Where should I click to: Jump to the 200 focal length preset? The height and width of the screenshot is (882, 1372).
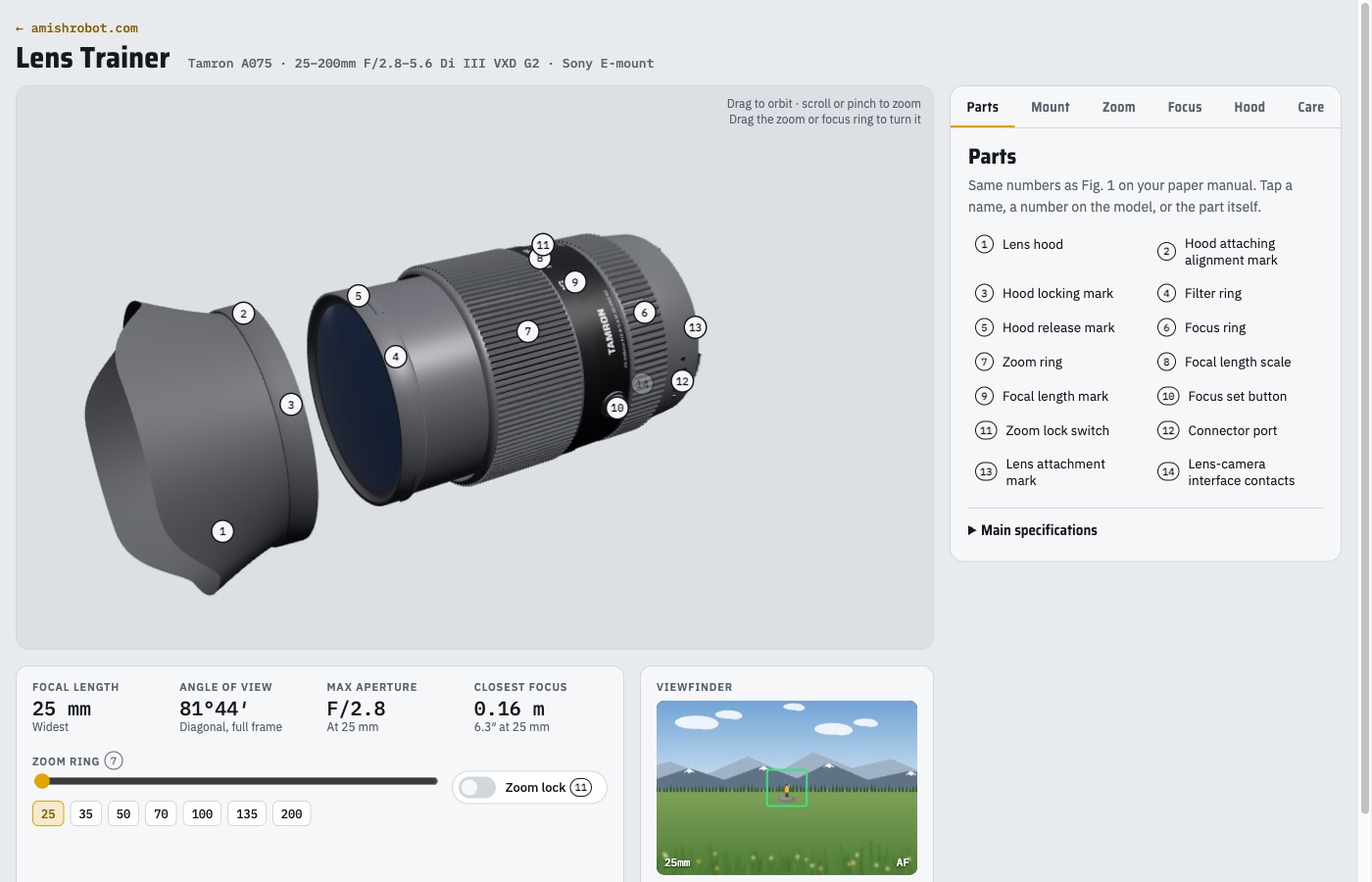[292, 813]
